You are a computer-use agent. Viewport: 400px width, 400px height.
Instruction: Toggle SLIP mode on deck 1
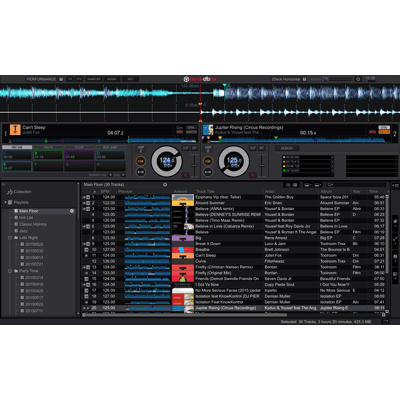click(x=186, y=148)
